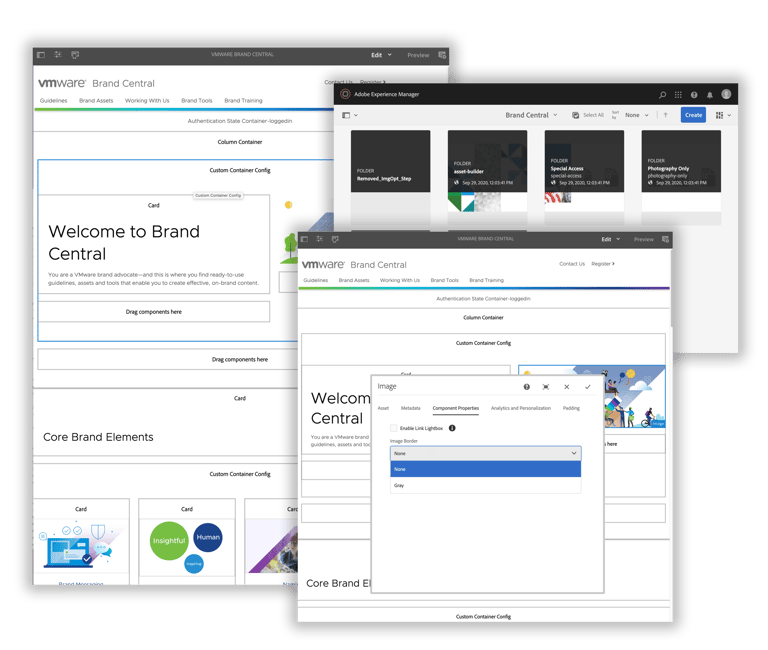This screenshot has height=650, width=768.
Task: Open help icon in AEM header
Action: pyautogui.click(x=694, y=95)
